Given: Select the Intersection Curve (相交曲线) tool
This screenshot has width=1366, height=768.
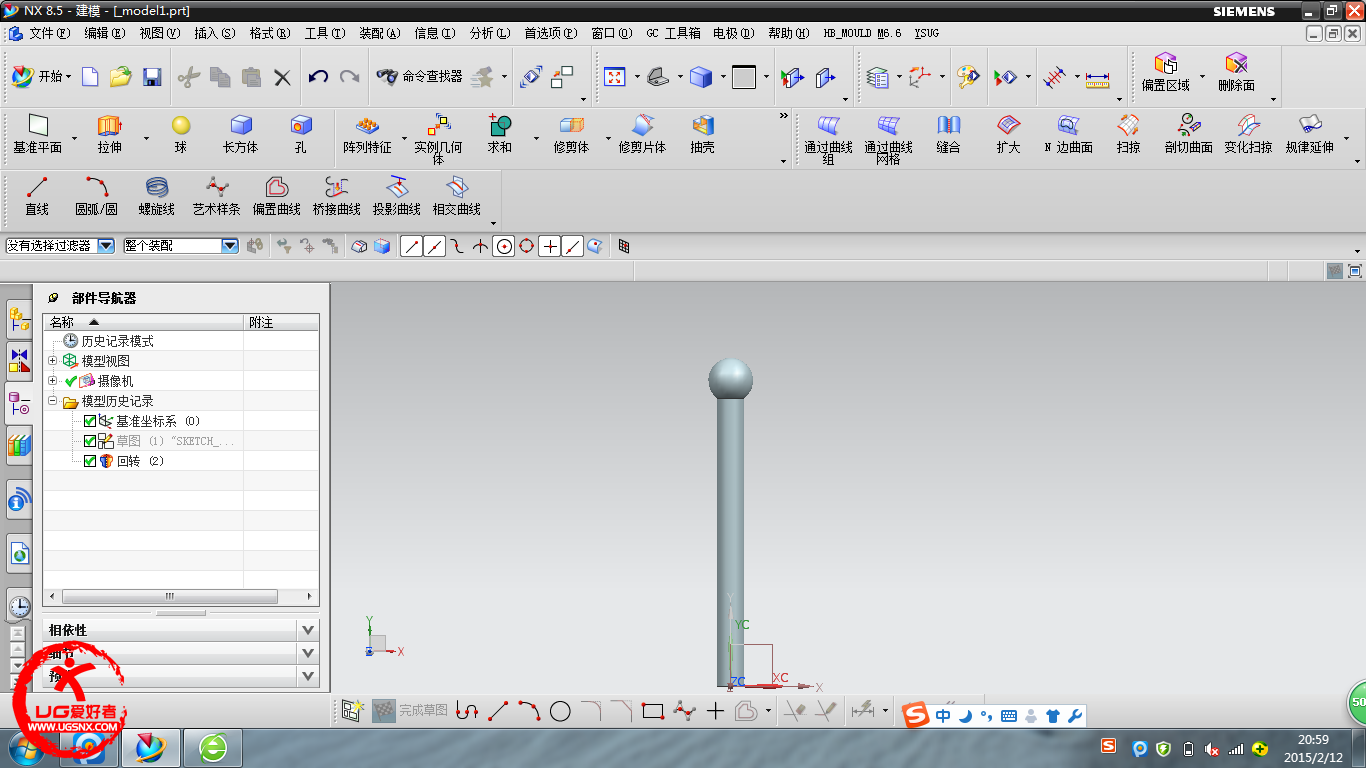Looking at the screenshot, I should [457, 197].
